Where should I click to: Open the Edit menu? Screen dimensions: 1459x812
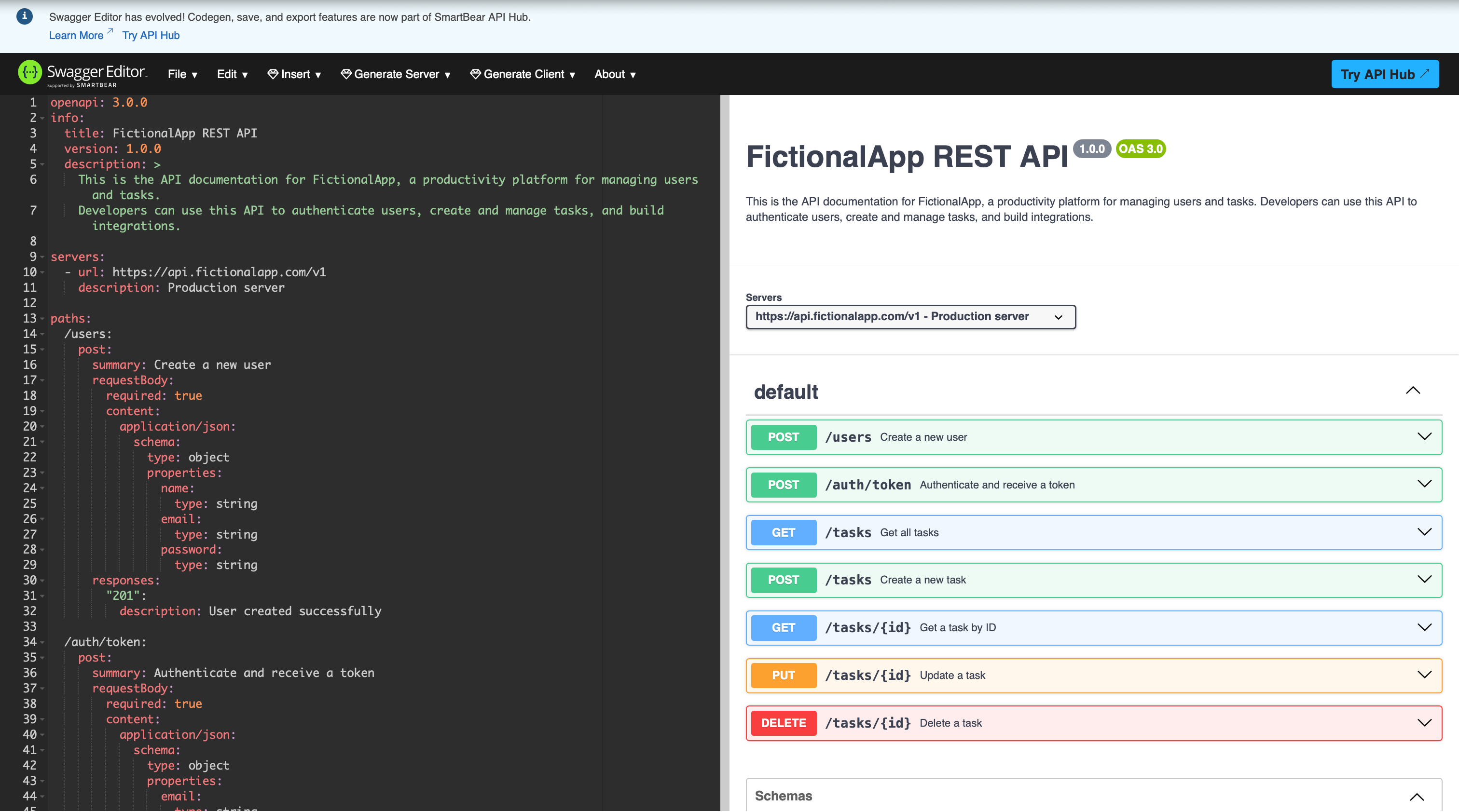click(x=232, y=74)
